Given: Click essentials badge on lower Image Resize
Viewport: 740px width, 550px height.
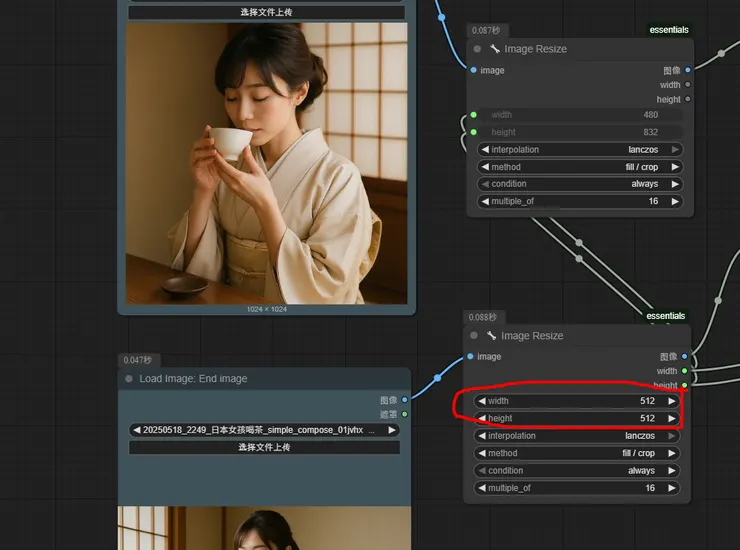Looking at the screenshot, I should click(665, 316).
